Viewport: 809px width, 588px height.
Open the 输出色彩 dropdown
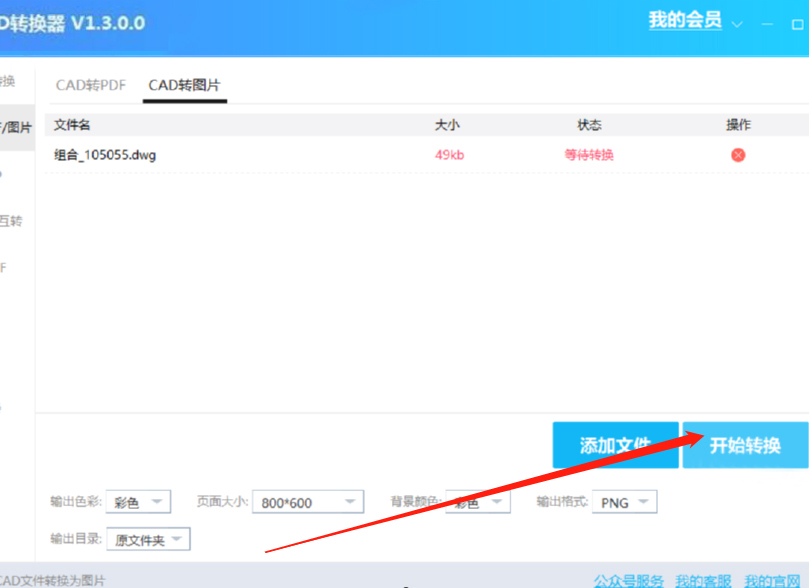tap(137, 501)
